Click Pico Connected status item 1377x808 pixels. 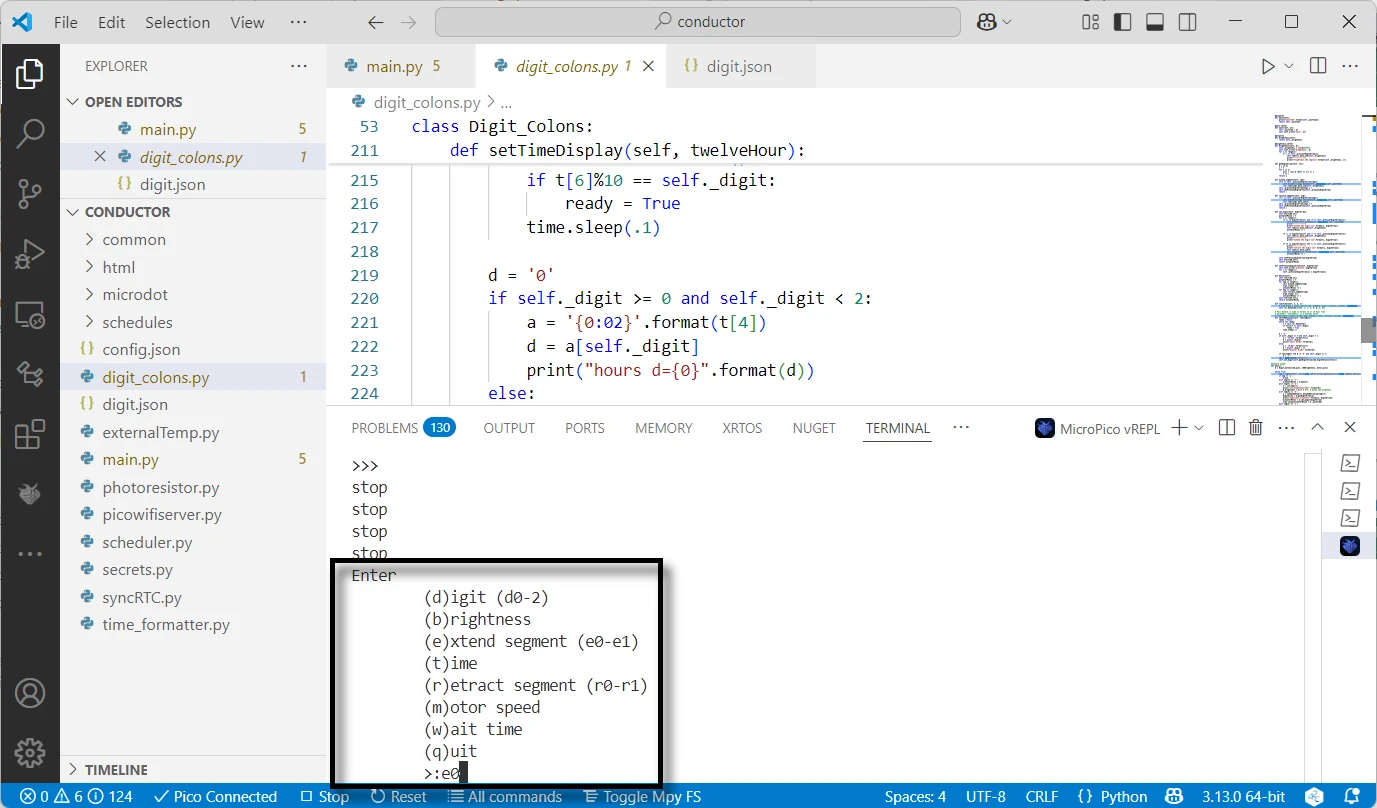point(215,797)
